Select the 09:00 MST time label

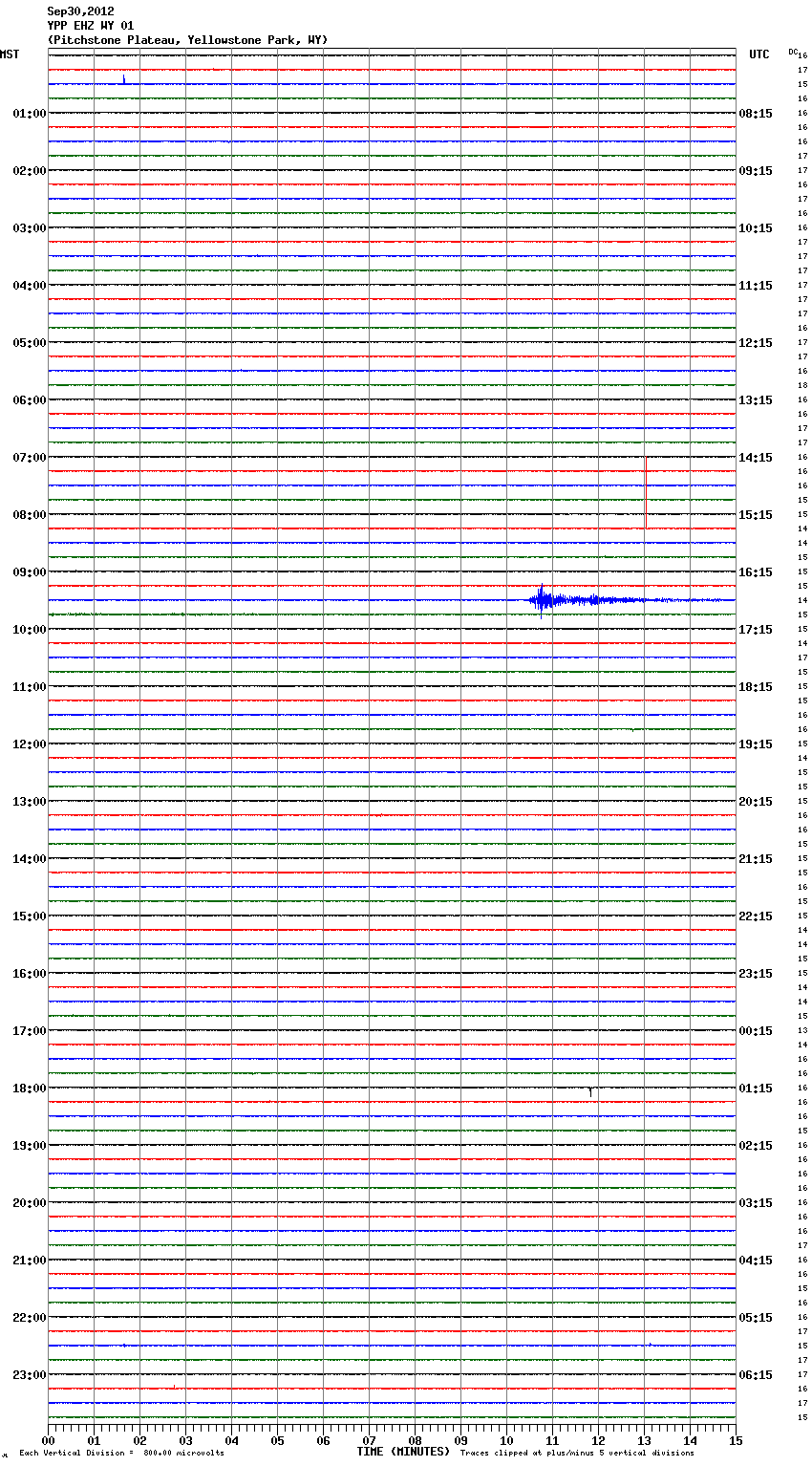click(30, 572)
